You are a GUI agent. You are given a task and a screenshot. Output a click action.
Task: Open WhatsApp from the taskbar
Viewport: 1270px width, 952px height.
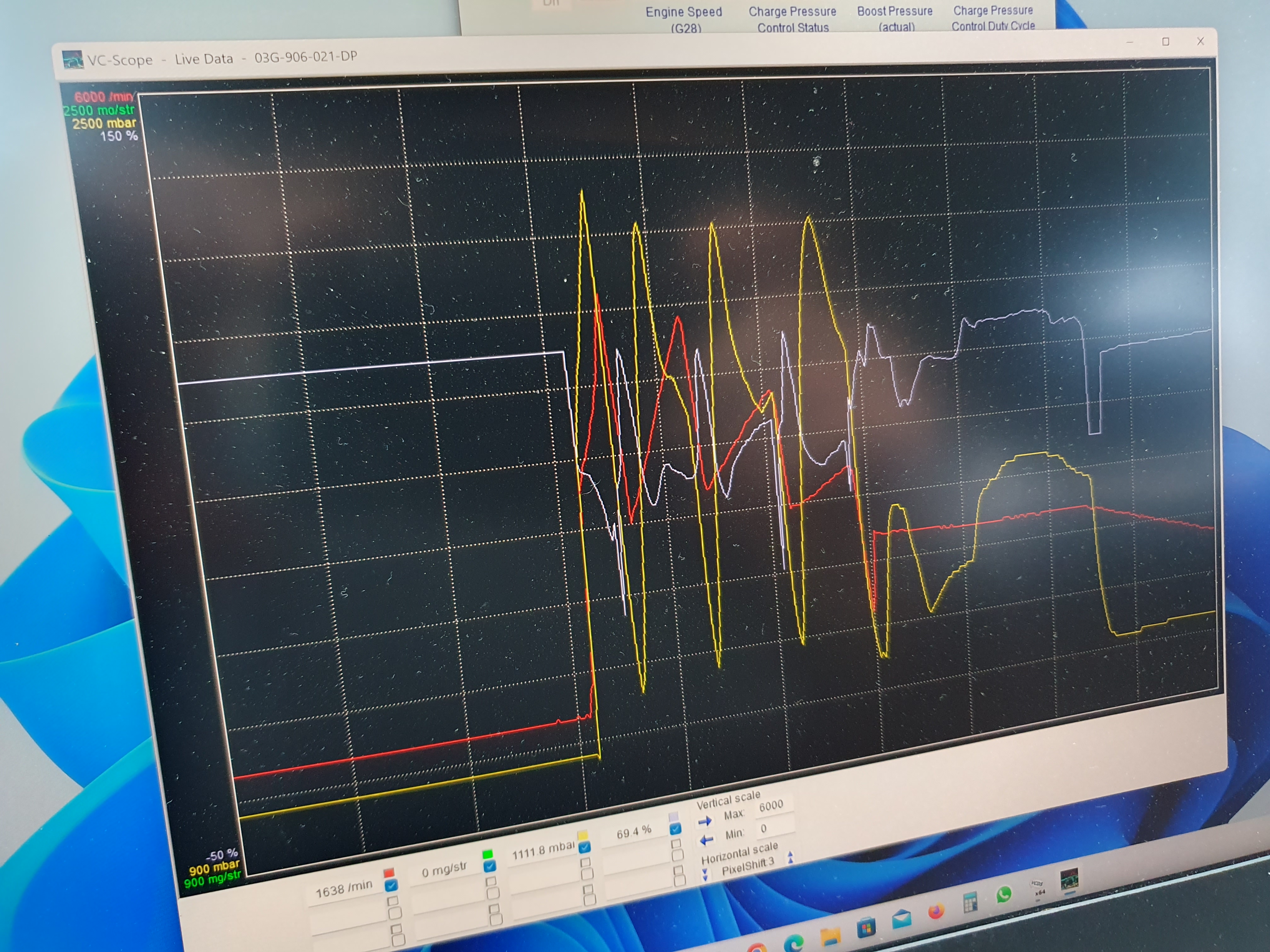click(1004, 894)
